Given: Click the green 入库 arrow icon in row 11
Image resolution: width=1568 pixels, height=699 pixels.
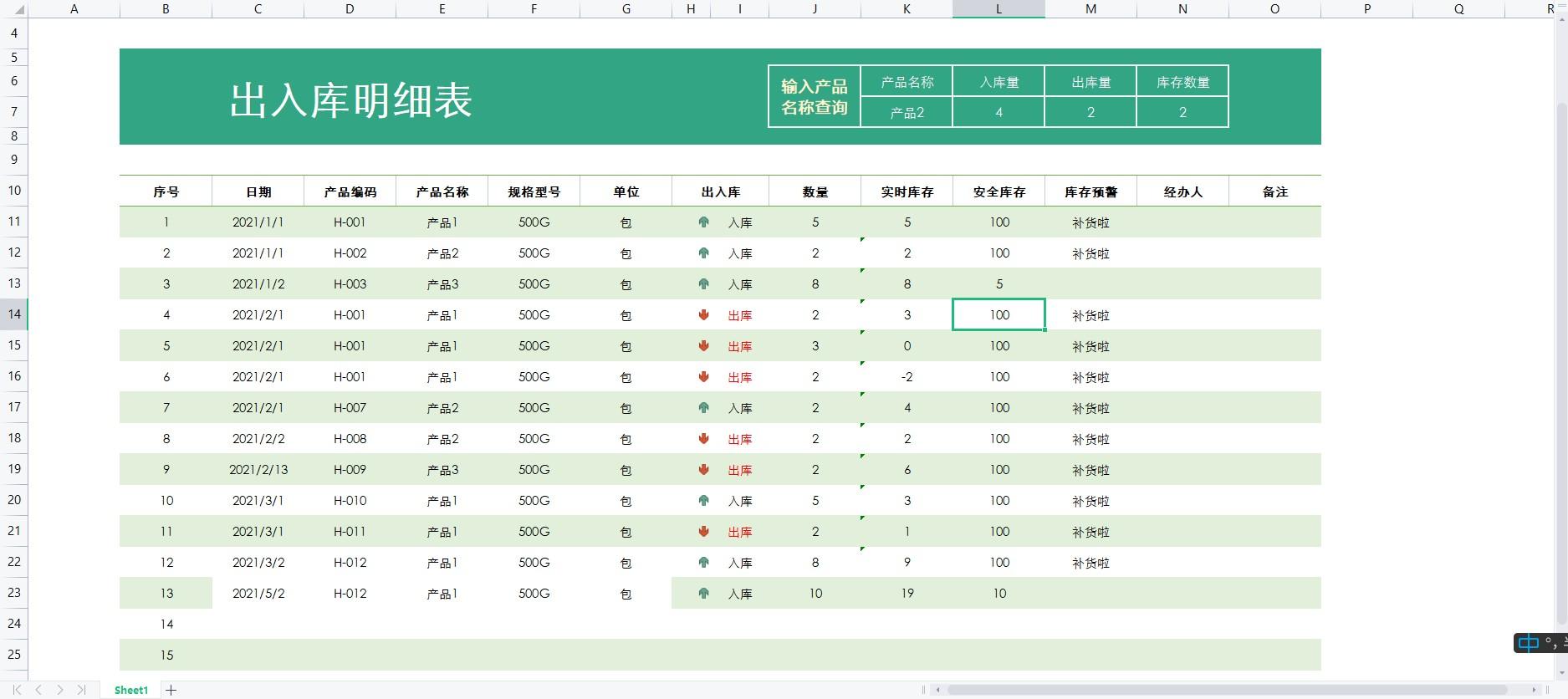Looking at the screenshot, I should point(704,222).
